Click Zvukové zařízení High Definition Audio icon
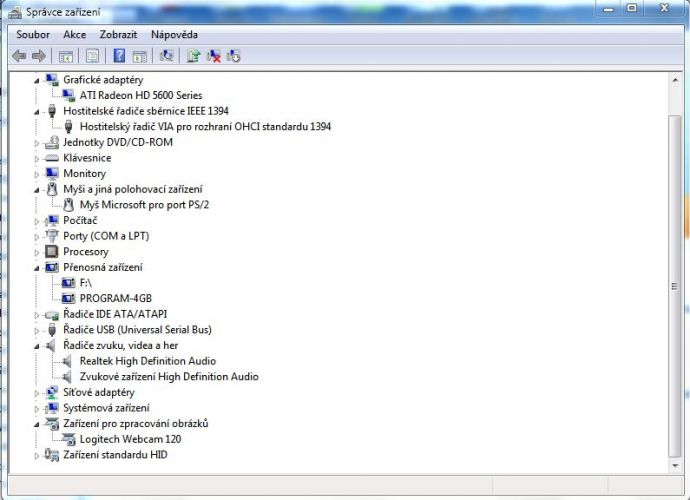The width and height of the screenshot is (690, 500). point(67,376)
